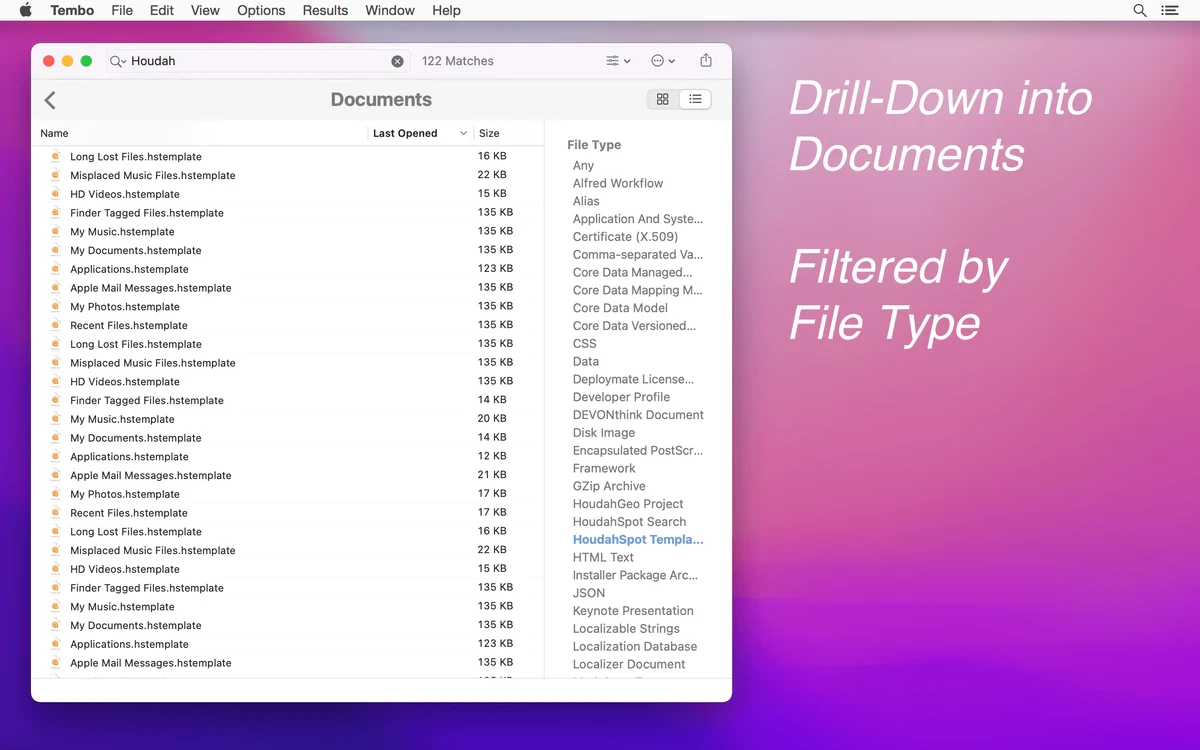Click the Spotlight search icon in menu bar
Screen dimensions: 1200x750
1139,10
